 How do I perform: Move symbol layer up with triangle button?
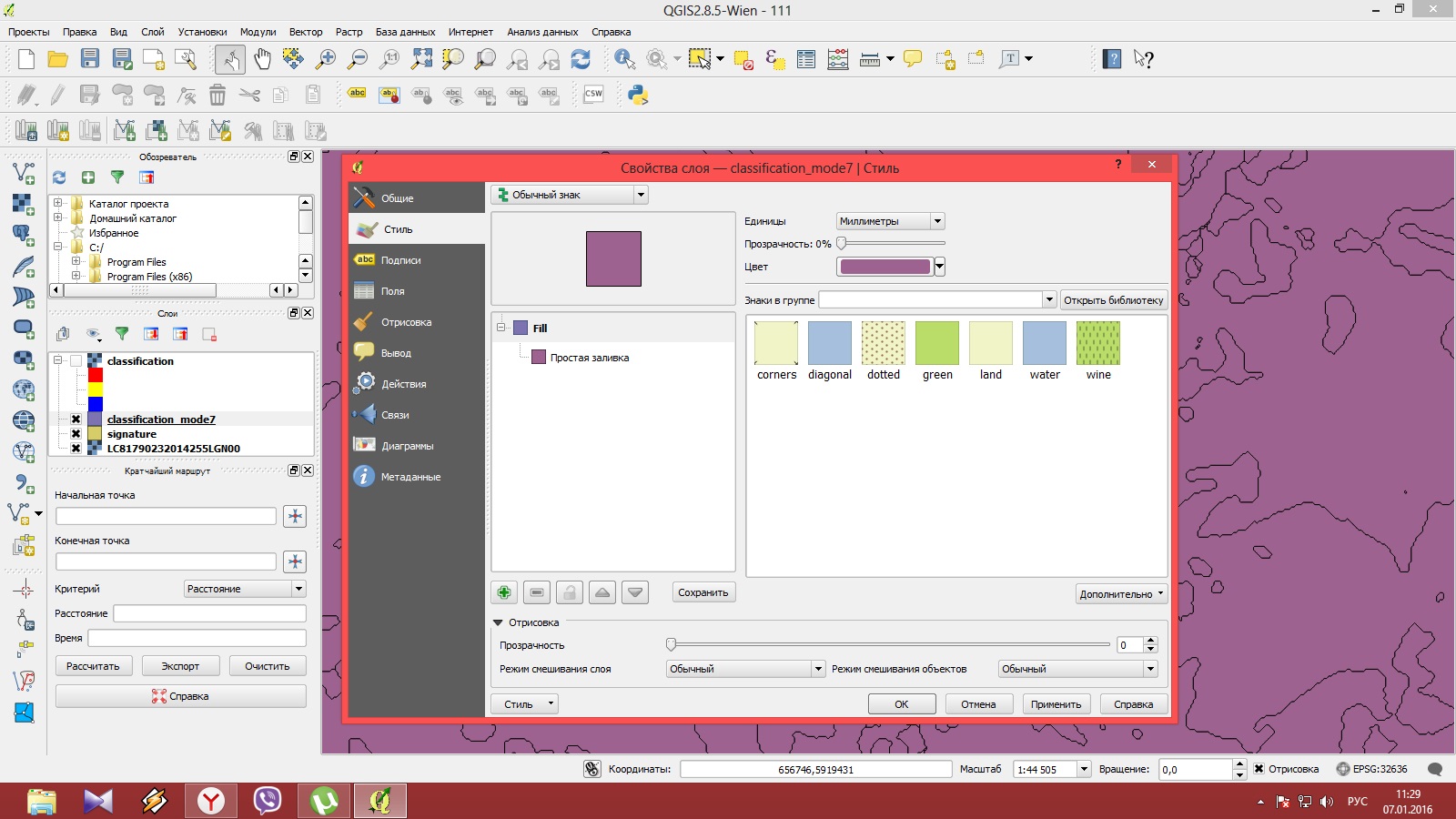(x=602, y=592)
